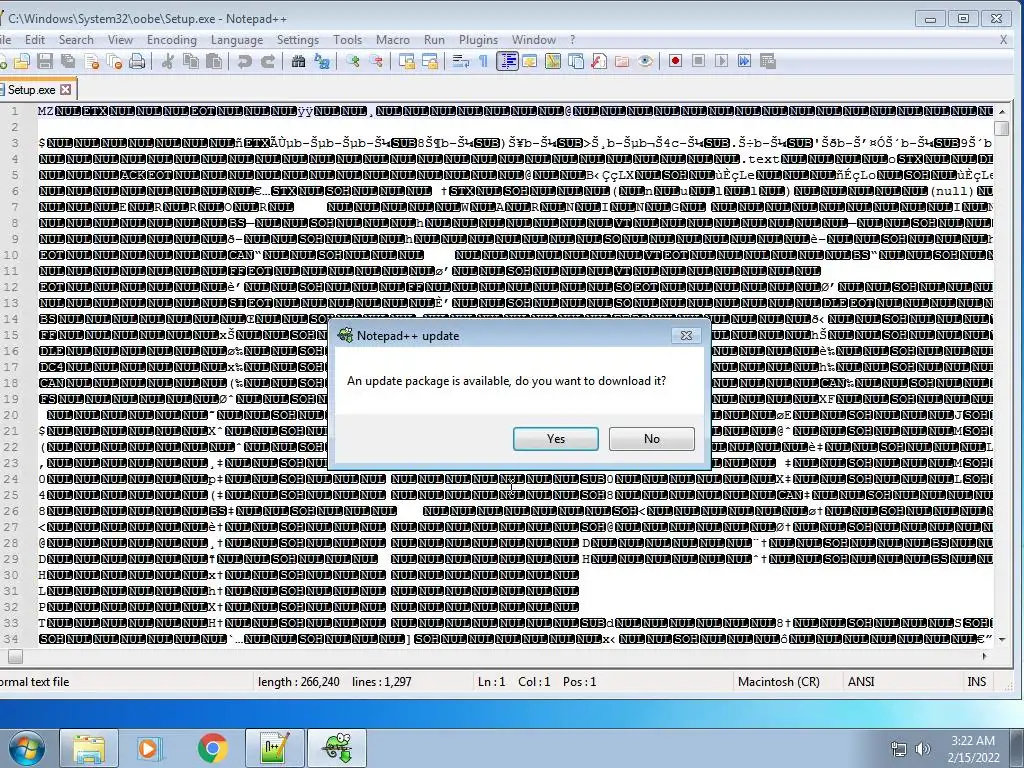The height and width of the screenshot is (768, 1024).
Task: Open Find with the binoculars icon
Action: click(298, 61)
